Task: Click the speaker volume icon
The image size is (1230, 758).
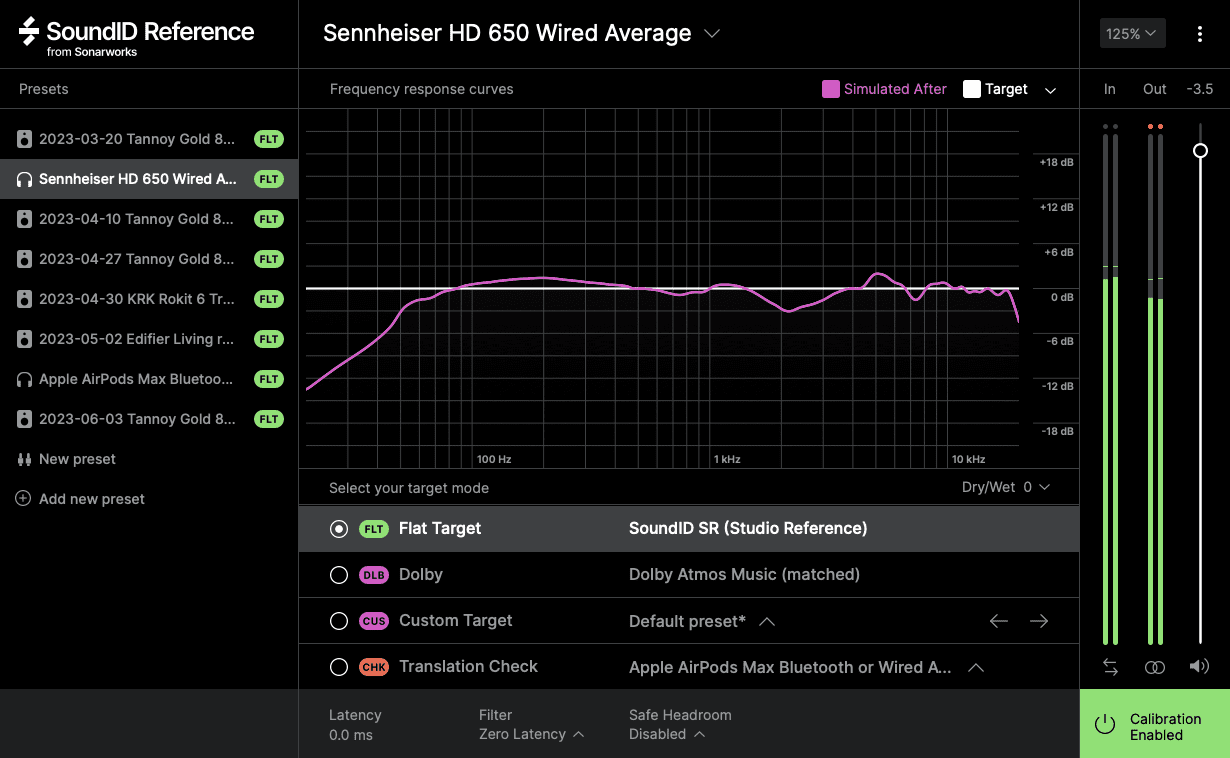Action: tap(1199, 666)
